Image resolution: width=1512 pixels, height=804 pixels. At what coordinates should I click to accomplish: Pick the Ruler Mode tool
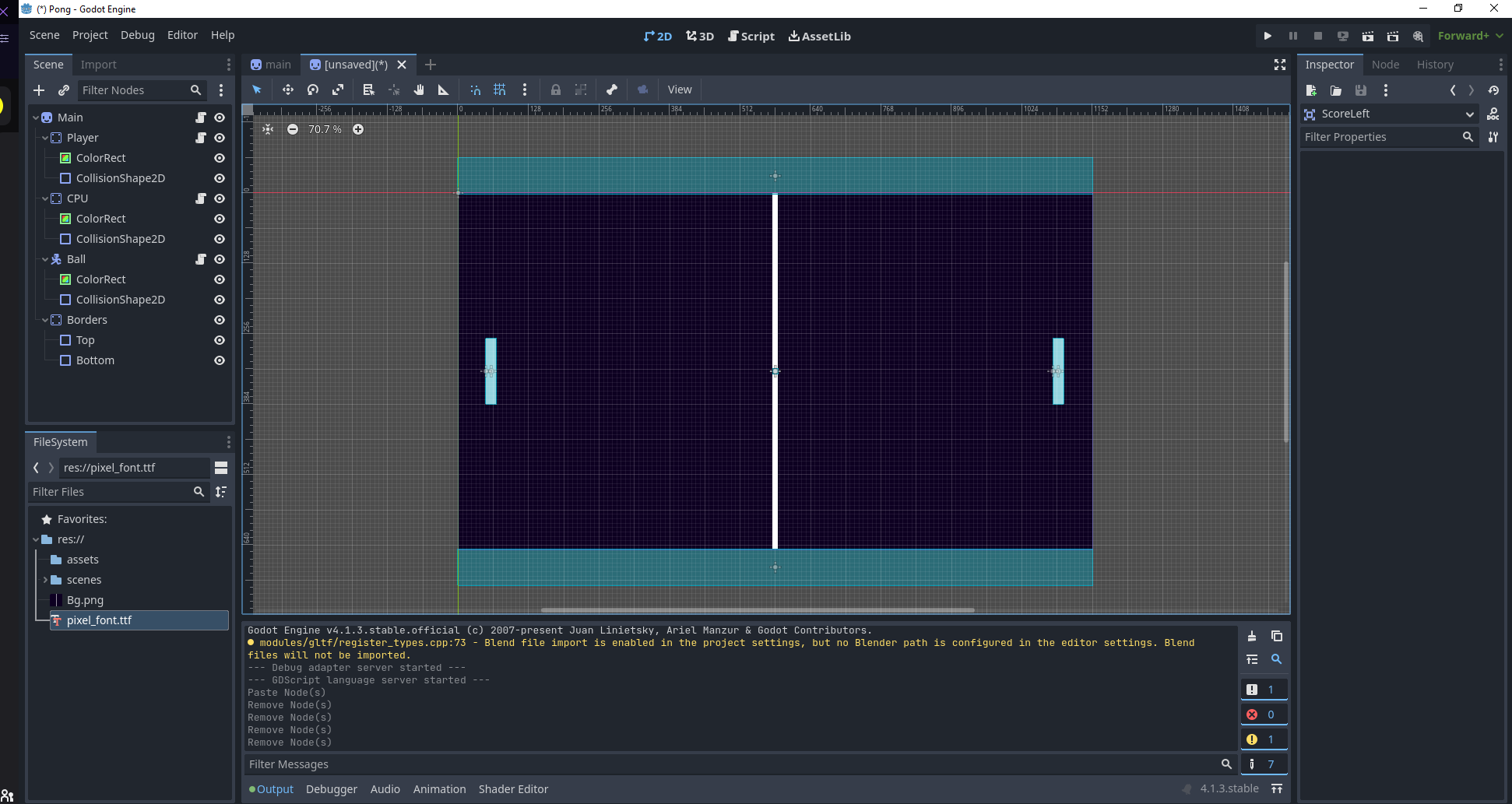tap(444, 90)
